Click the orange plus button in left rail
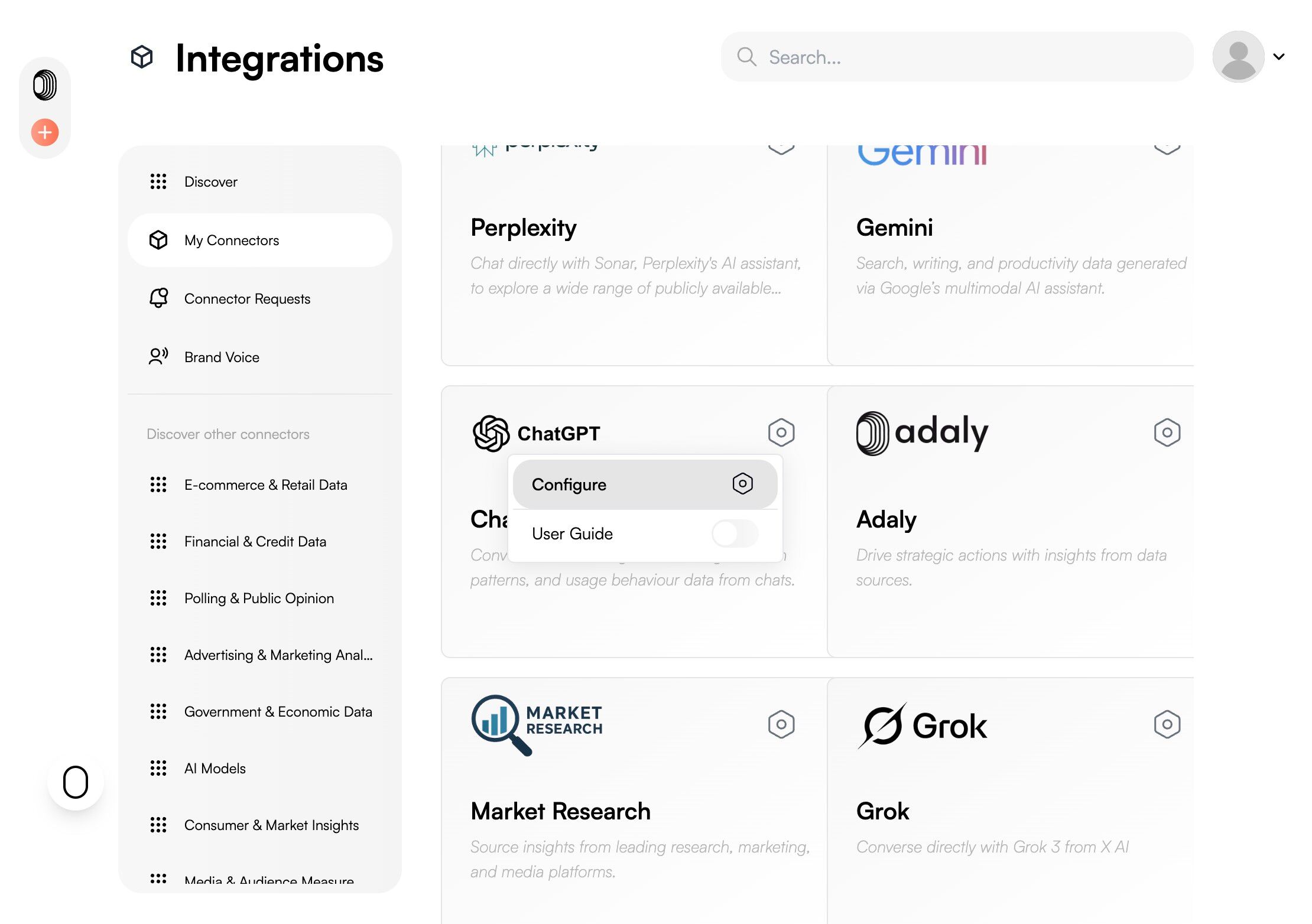Screen dimensions: 1312x924 pyautogui.click(x=45, y=132)
